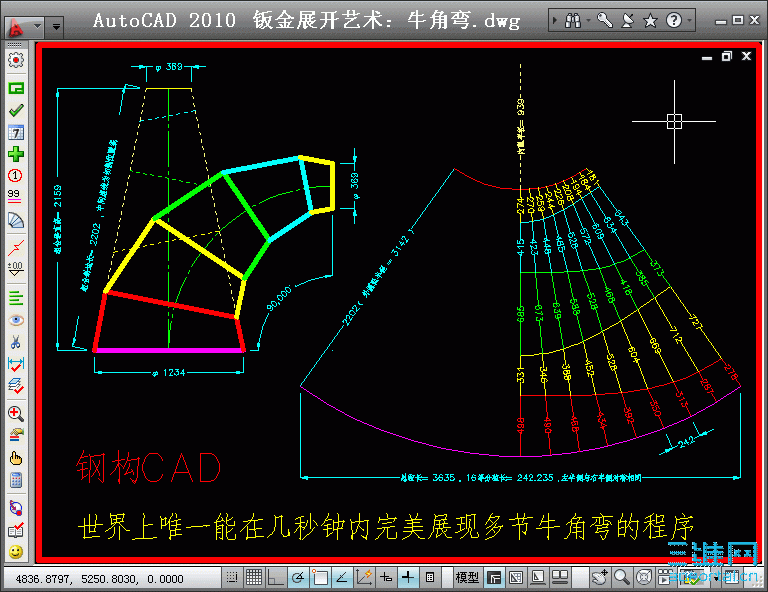
Task: Open the calendar 7 icon
Action: [16, 133]
